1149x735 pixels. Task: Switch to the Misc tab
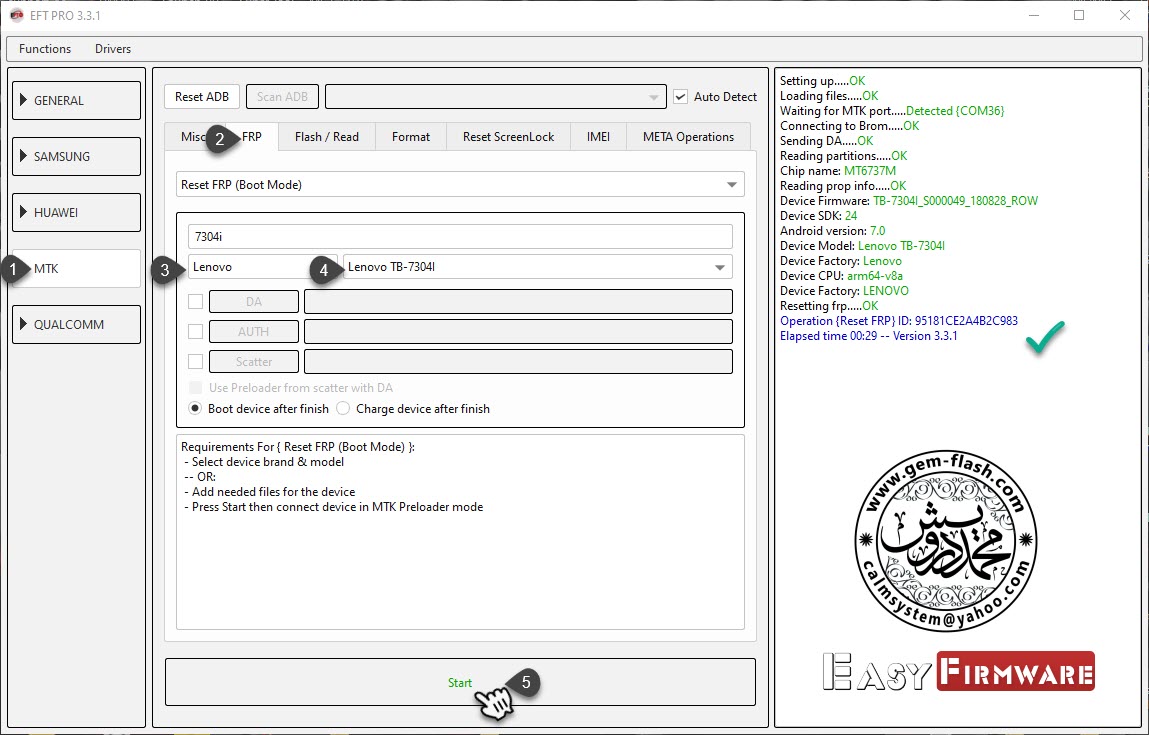point(192,137)
